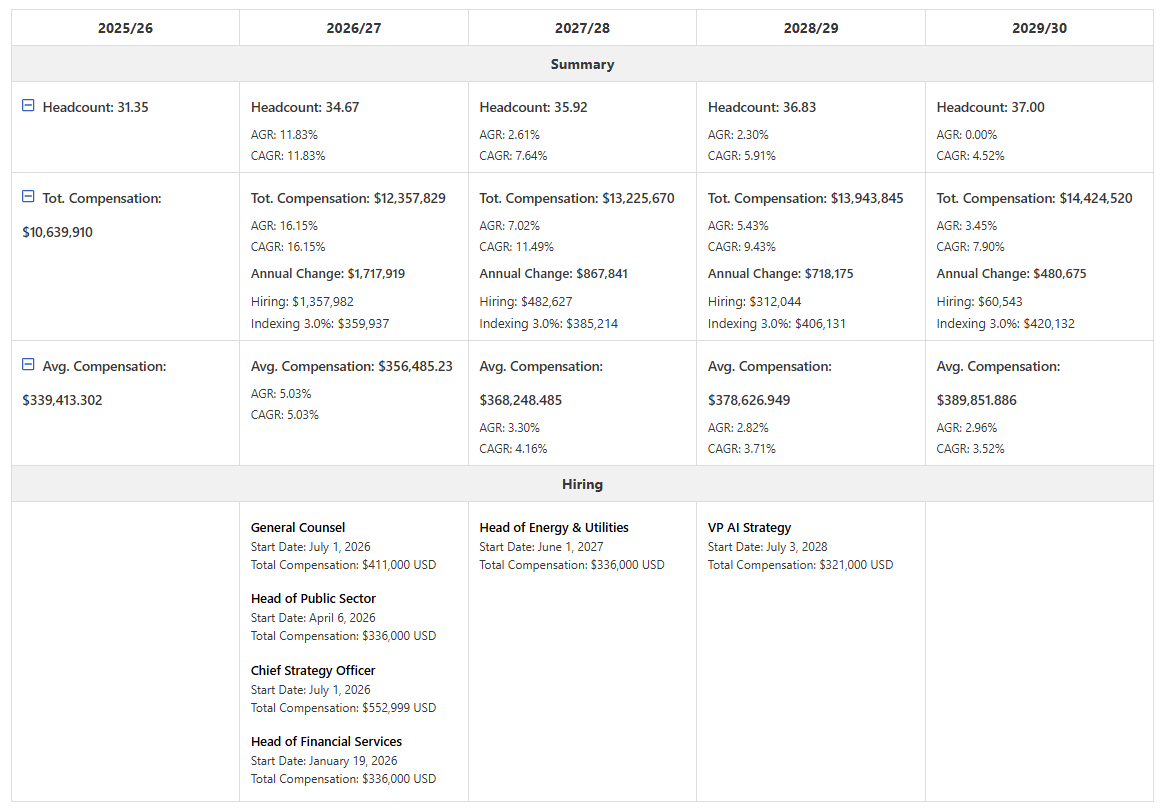Screen dimensions: 1167x811
Task: Select the 2026/27 column header
Action: click(354, 28)
